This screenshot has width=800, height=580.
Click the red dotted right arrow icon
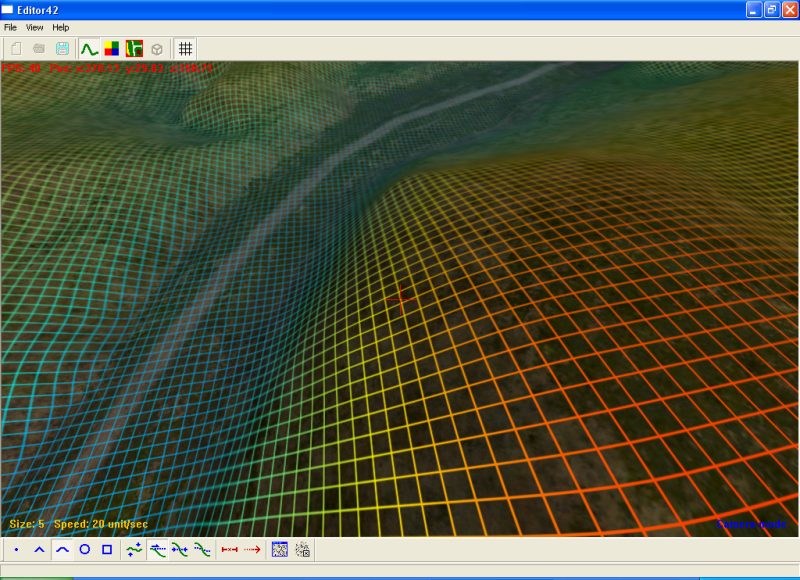pyautogui.click(x=252, y=549)
